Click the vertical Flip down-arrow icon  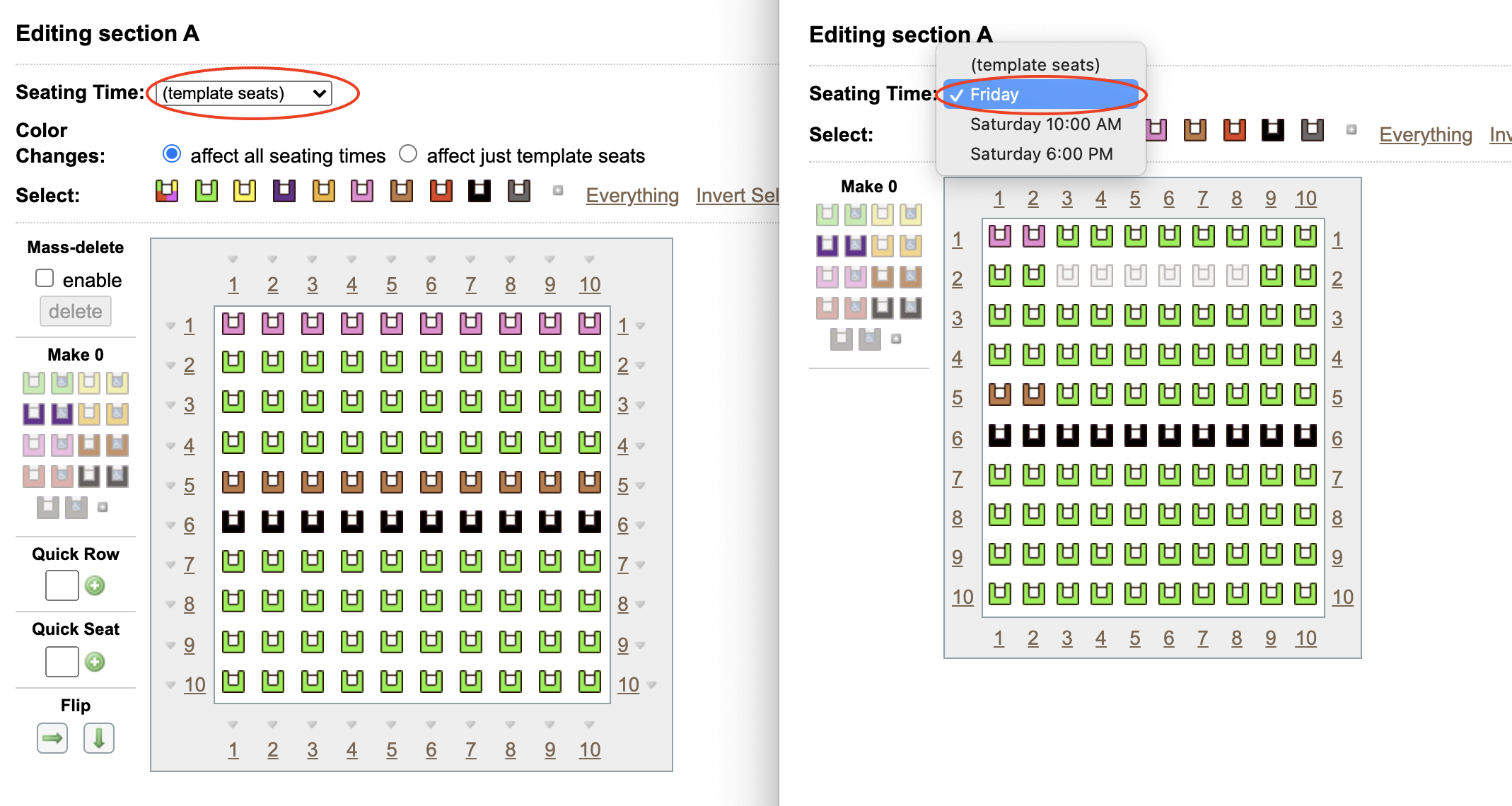tap(99, 739)
